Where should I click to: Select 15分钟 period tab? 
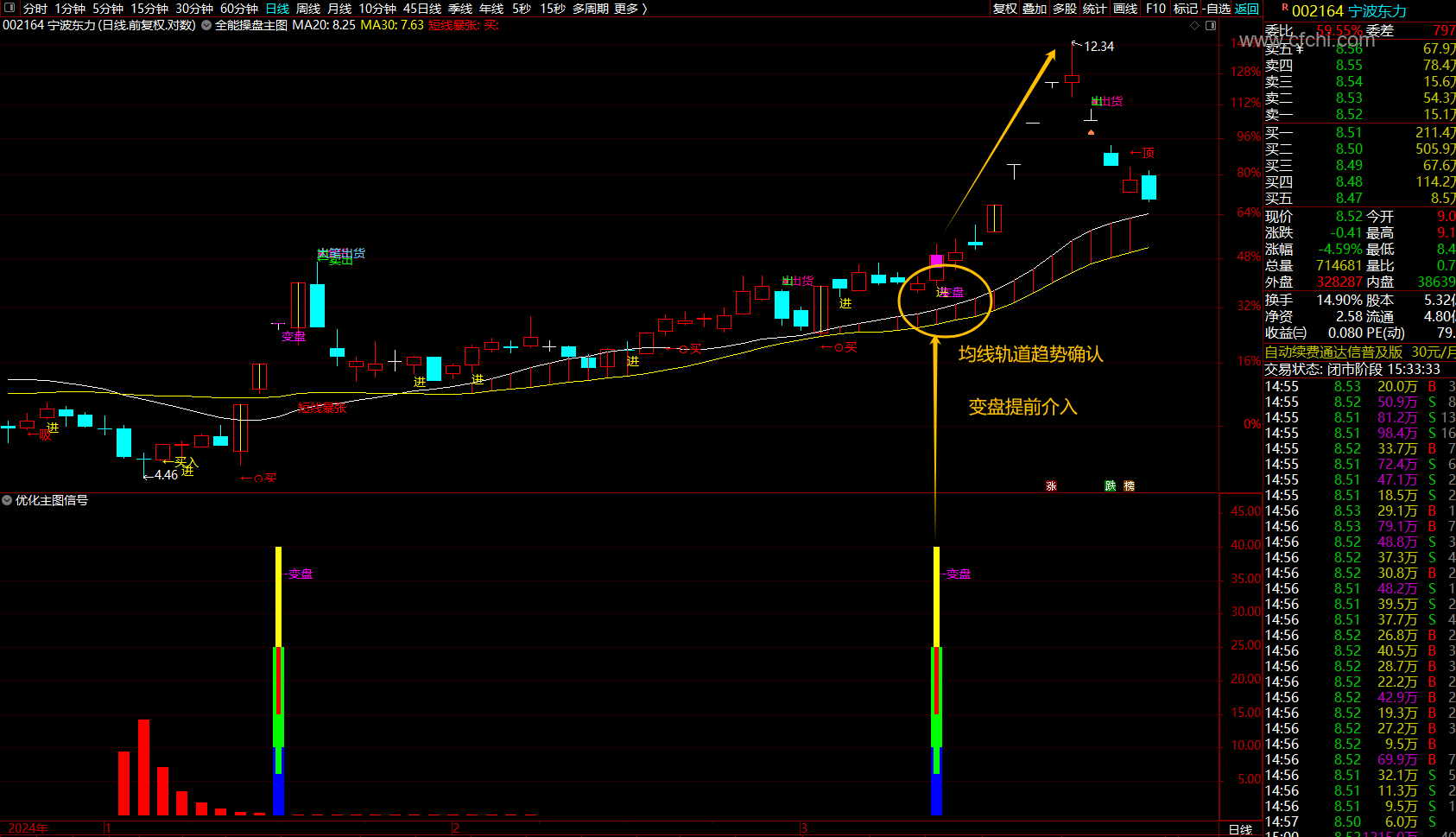[x=149, y=8]
